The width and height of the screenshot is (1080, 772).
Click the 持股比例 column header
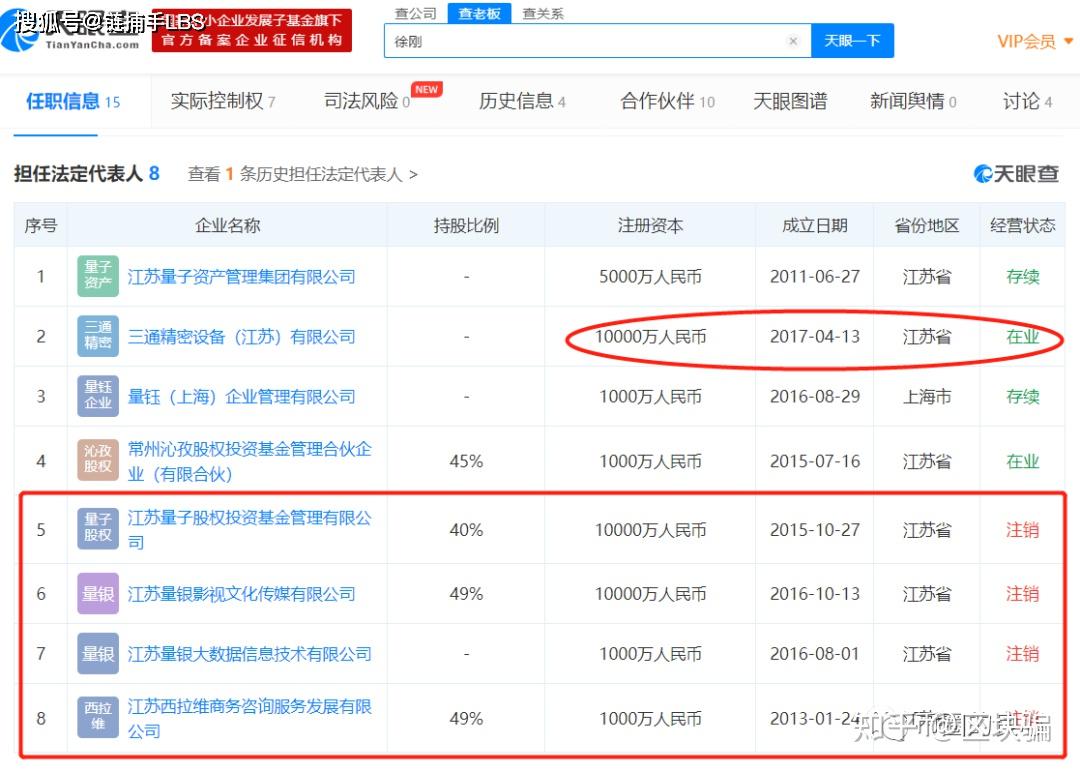coord(466,225)
